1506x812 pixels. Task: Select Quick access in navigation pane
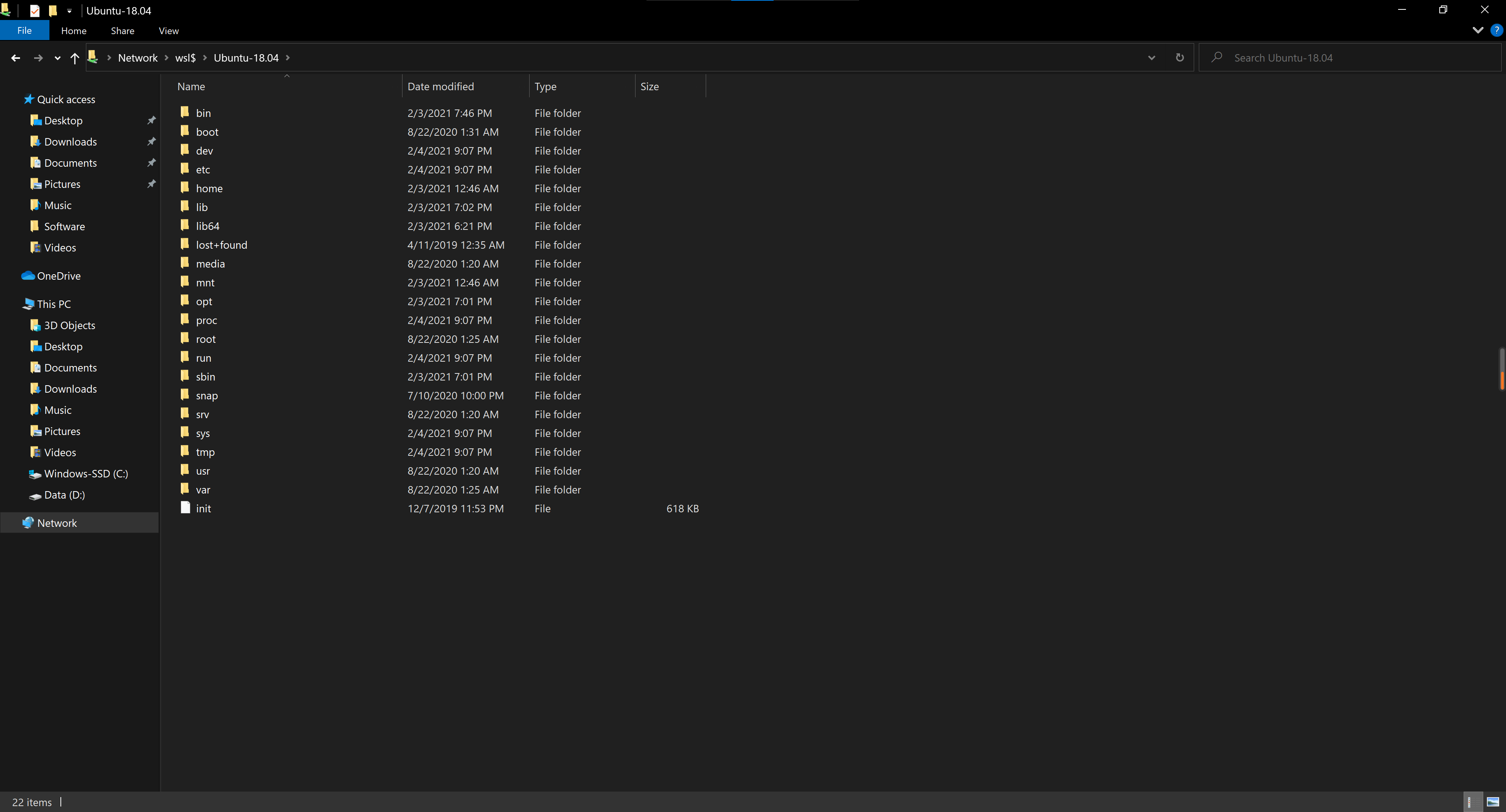[66, 99]
